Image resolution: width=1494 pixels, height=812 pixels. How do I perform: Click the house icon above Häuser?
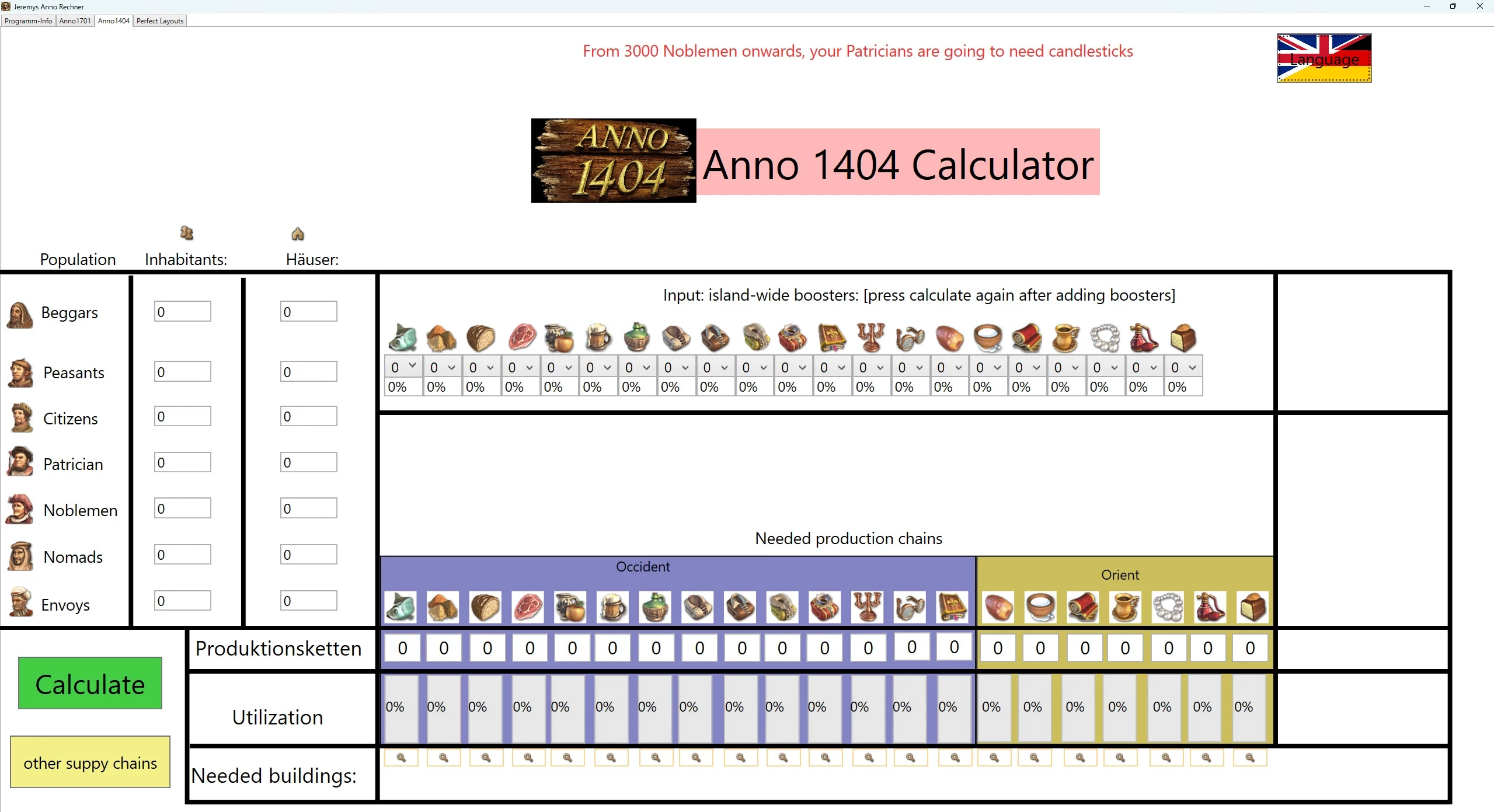coord(298,234)
